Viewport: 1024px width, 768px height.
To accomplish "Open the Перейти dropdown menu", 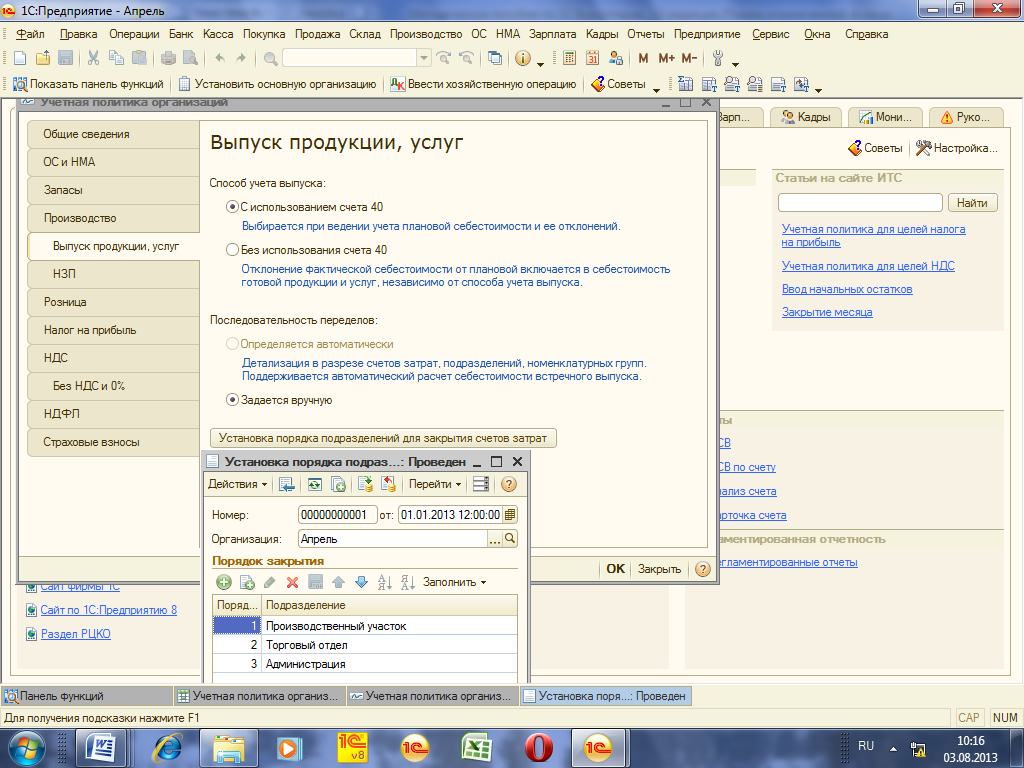I will [435, 484].
